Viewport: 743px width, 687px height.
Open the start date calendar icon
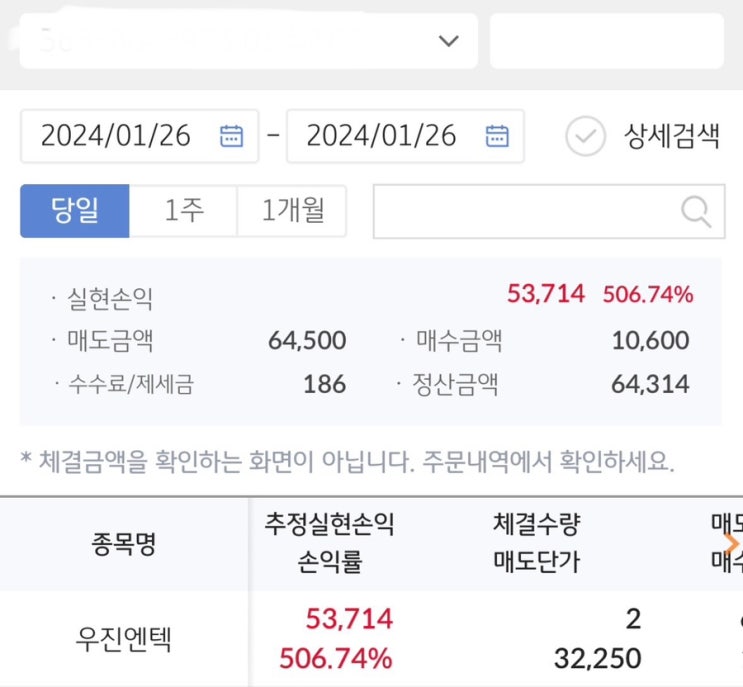click(231, 136)
